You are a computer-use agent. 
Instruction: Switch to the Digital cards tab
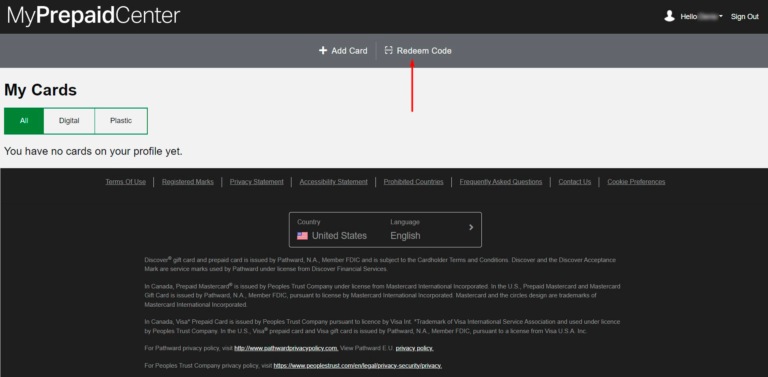coord(69,121)
